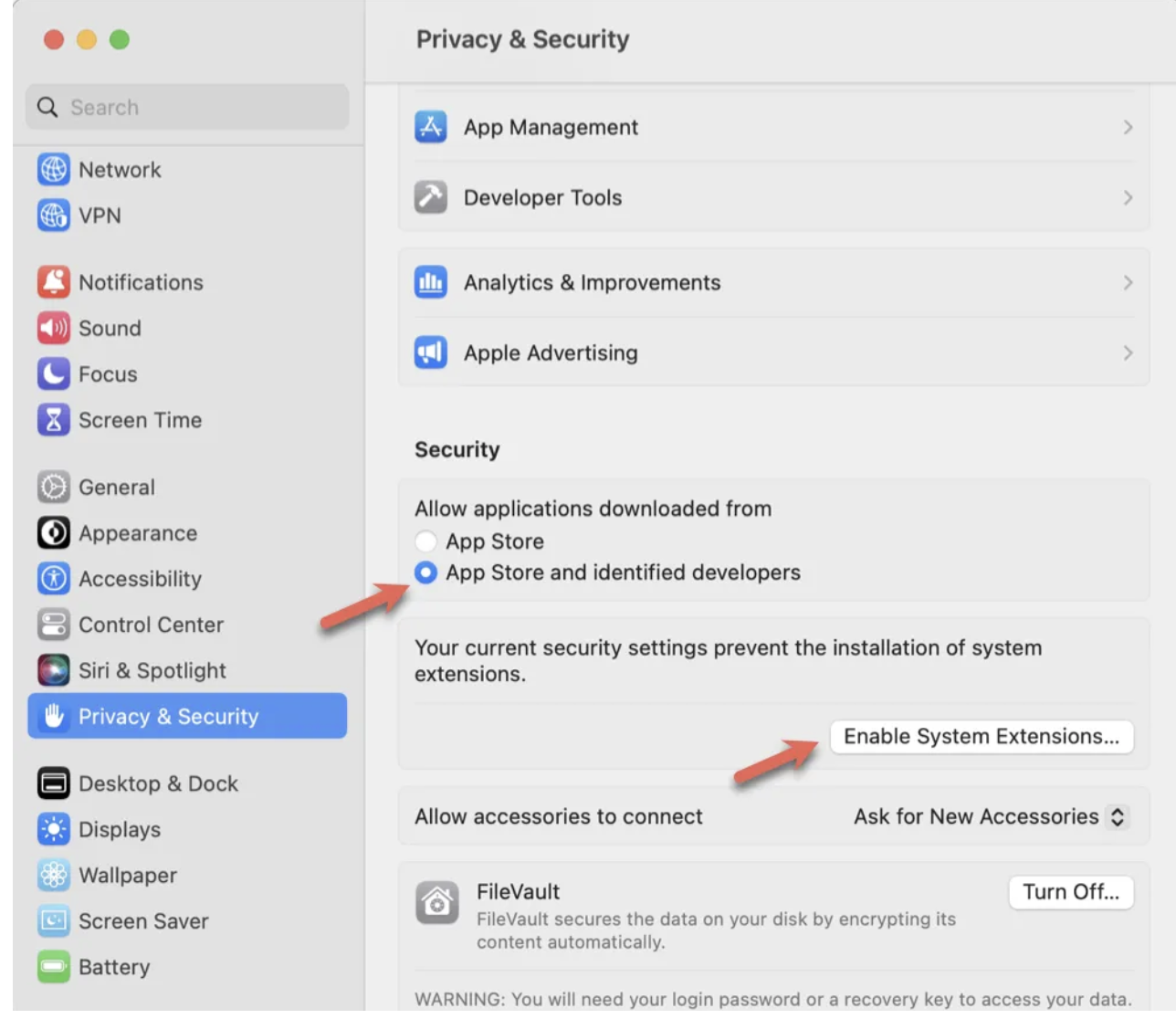Turn off FileVault encryption
1176x1019 pixels.
click(x=1070, y=892)
